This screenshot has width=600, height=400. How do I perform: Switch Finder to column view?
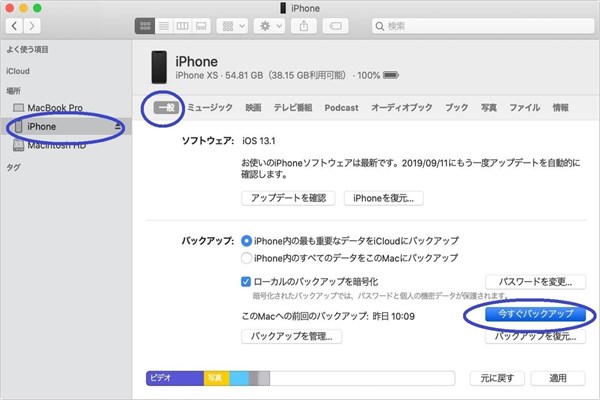point(182,26)
